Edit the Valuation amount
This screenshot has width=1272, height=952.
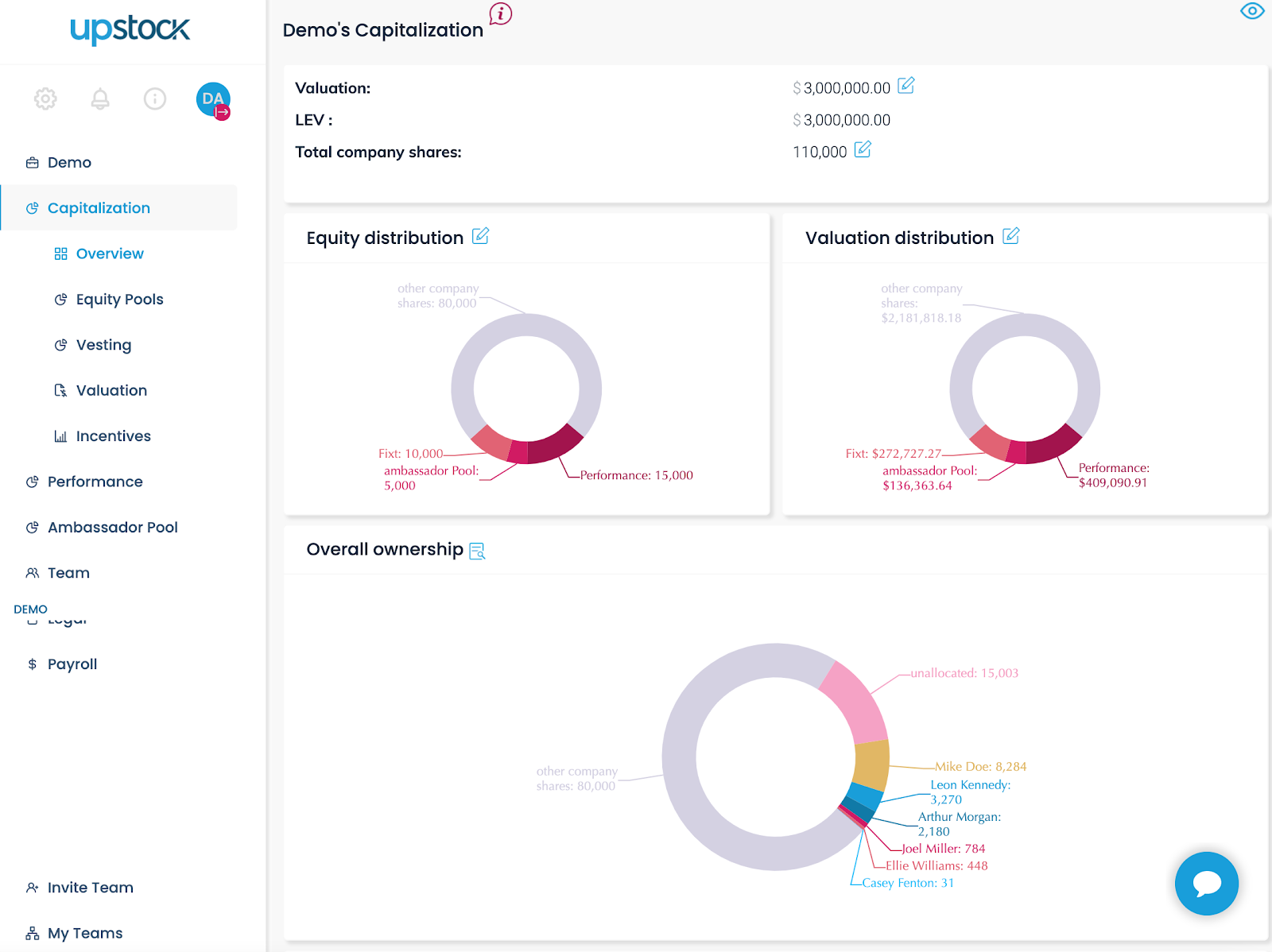coord(906,86)
